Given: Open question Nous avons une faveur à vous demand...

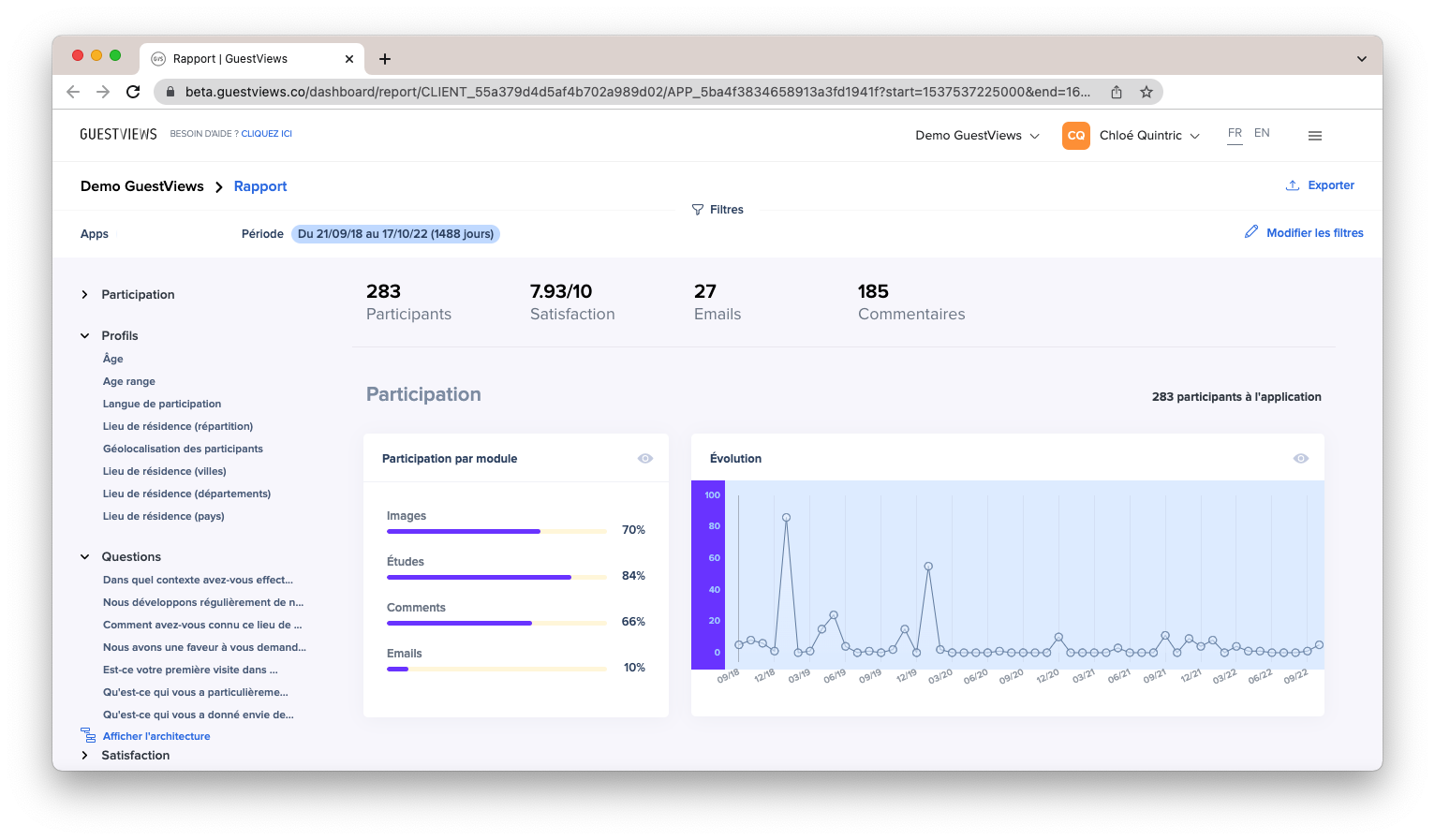Looking at the screenshot, I should click(204, 648).
